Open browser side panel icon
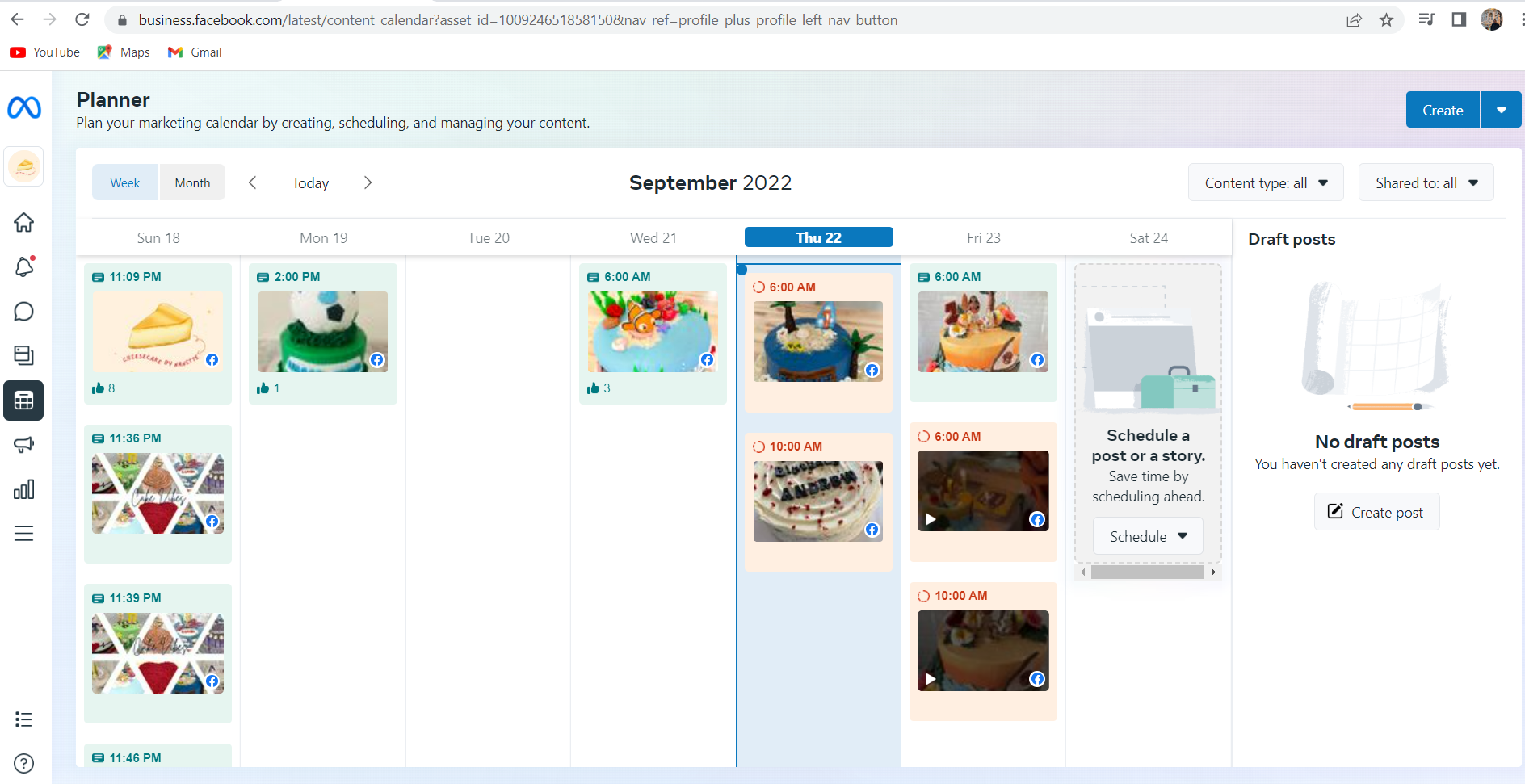Viewport: 1525px width, 784px height. (x=1459, y=19)
